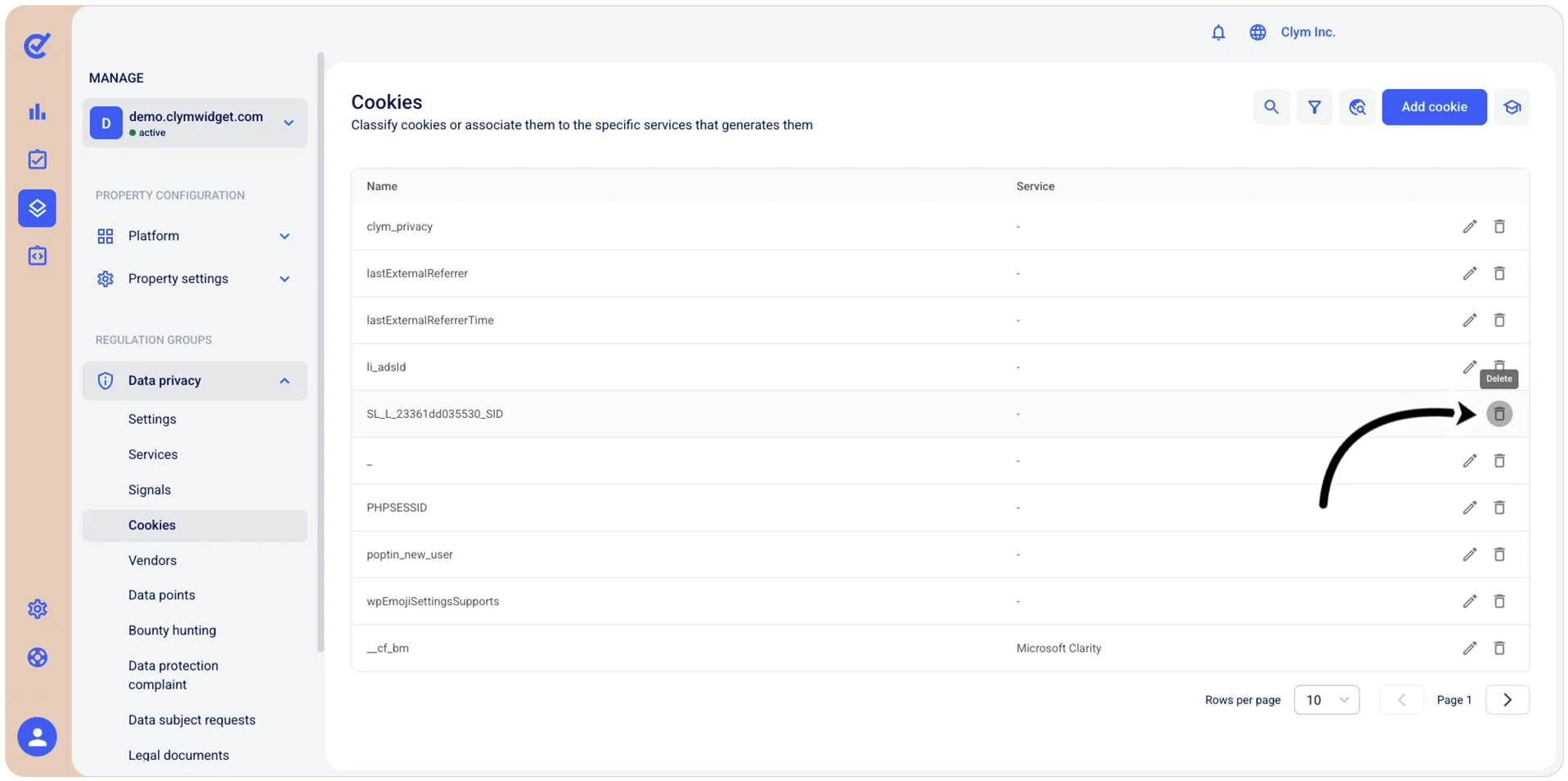Screen dimensions: 1568x781
Task: Open the user profile avatar
Action: point(37,737)
